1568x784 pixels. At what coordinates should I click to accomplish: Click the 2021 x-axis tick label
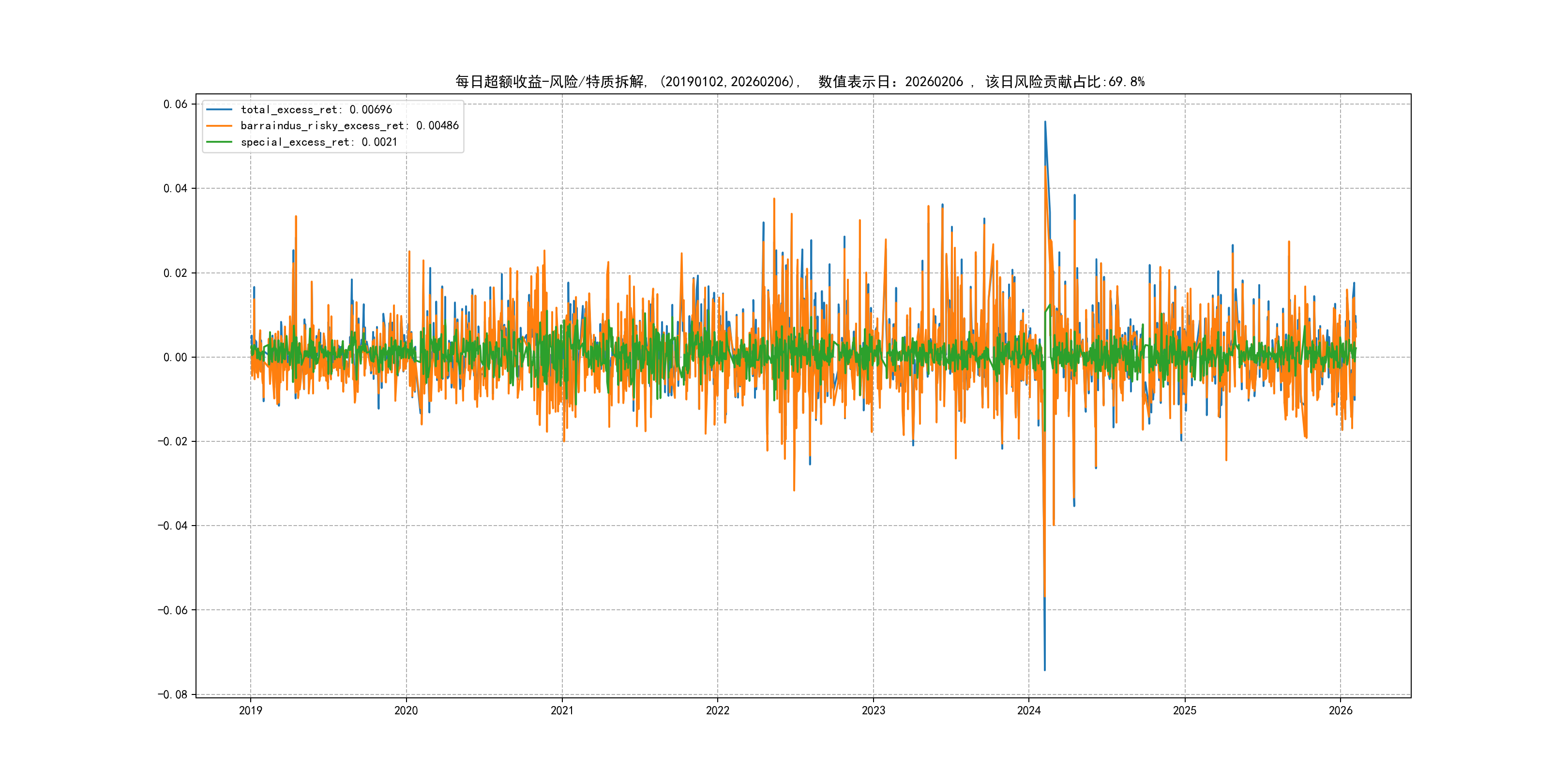[562, 710]
